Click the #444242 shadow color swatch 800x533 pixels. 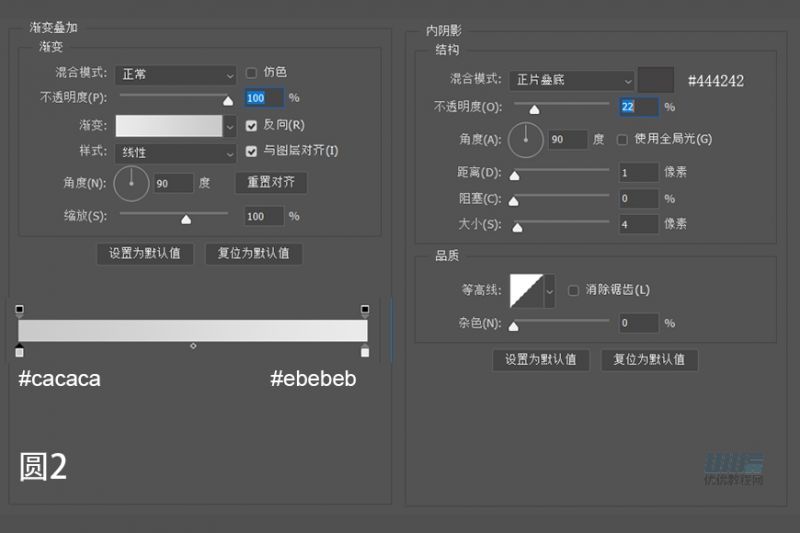coord(657,80)
